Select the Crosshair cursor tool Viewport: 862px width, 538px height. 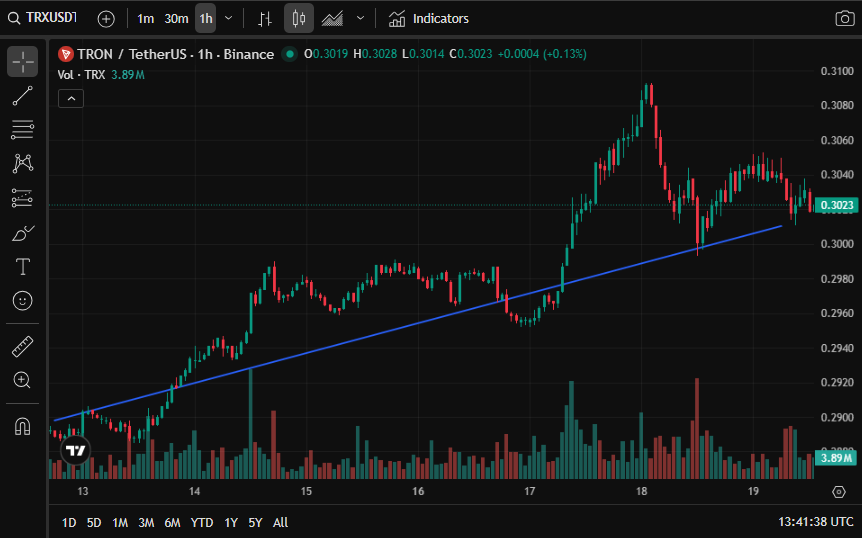23,61
